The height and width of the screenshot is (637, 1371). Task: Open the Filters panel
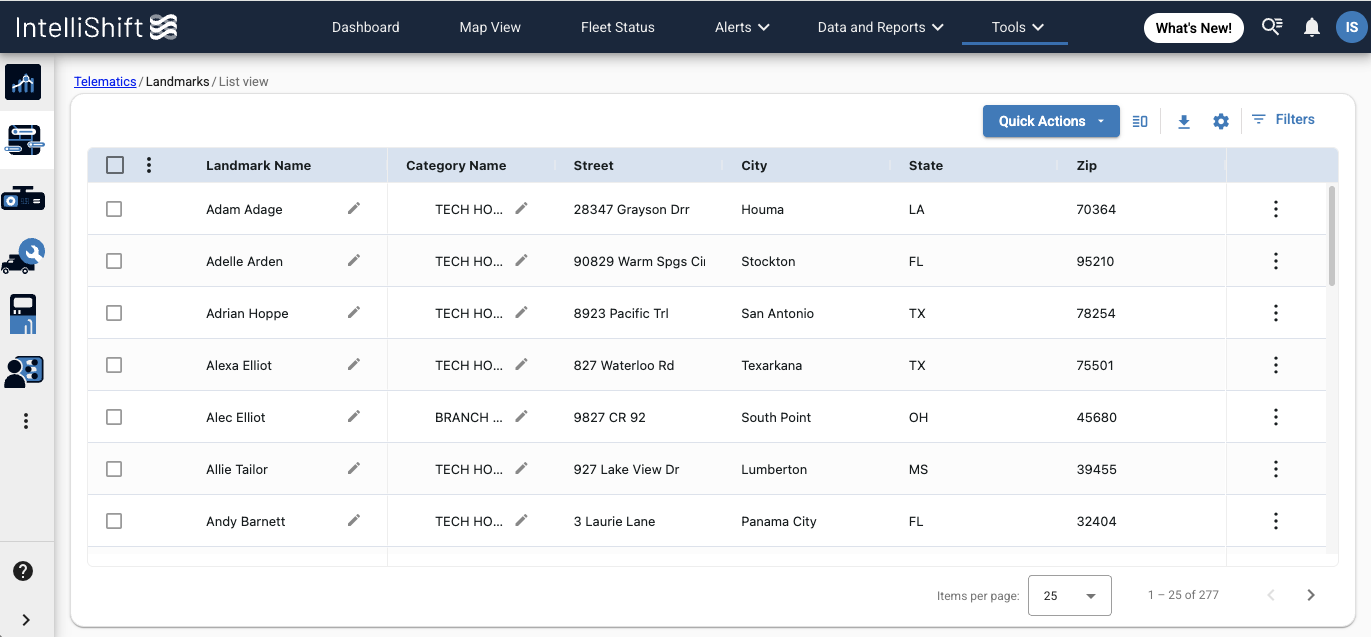[1283, 120]
